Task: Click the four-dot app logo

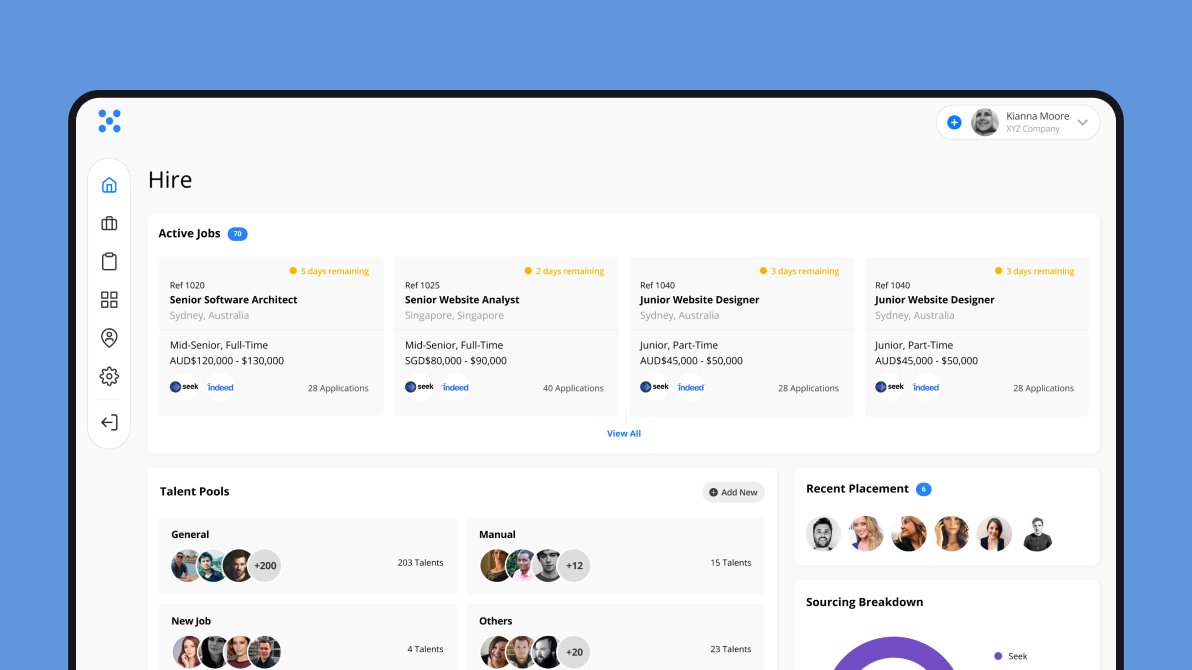Action: click(109, 121)
